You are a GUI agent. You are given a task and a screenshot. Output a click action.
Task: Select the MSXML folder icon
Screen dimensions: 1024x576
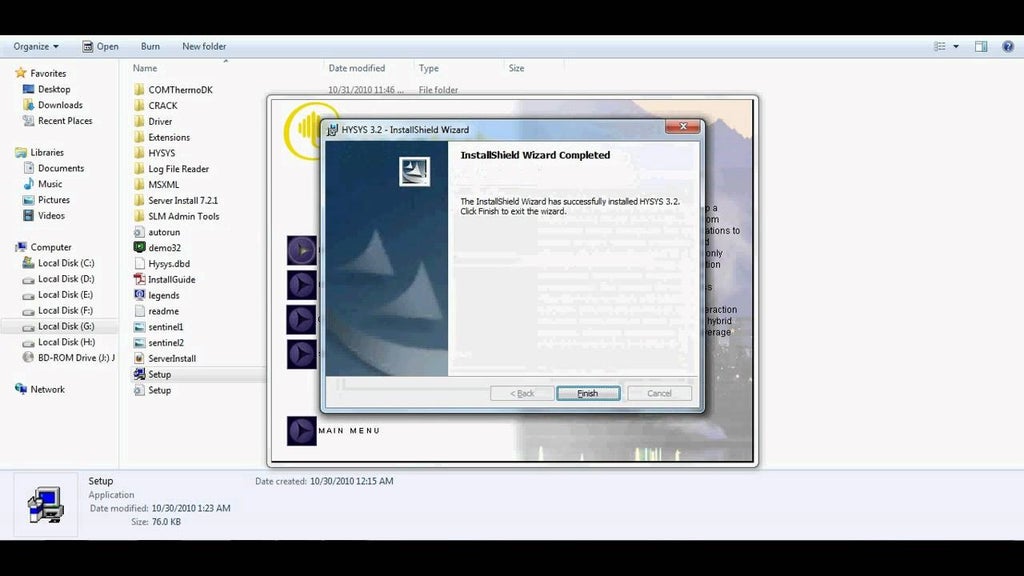(x=138, y=184)
